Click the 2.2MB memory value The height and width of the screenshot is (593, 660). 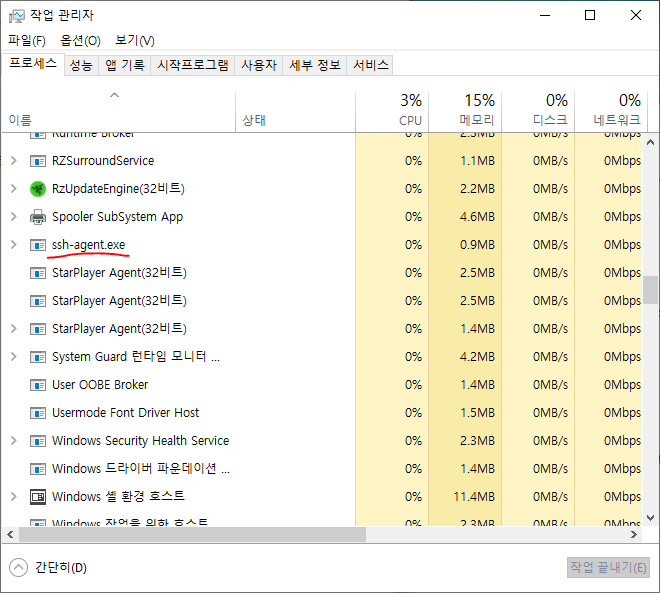coord(477,189)
